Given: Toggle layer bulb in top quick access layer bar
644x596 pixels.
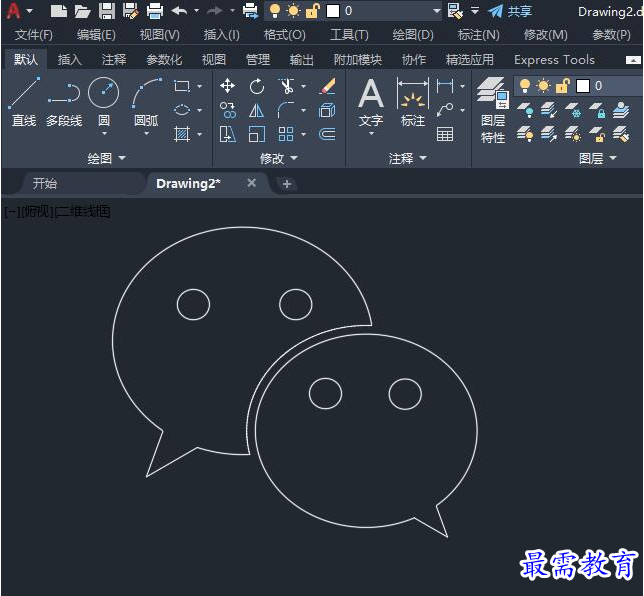Looking at the screenshot, I should [x=275, y=11].
